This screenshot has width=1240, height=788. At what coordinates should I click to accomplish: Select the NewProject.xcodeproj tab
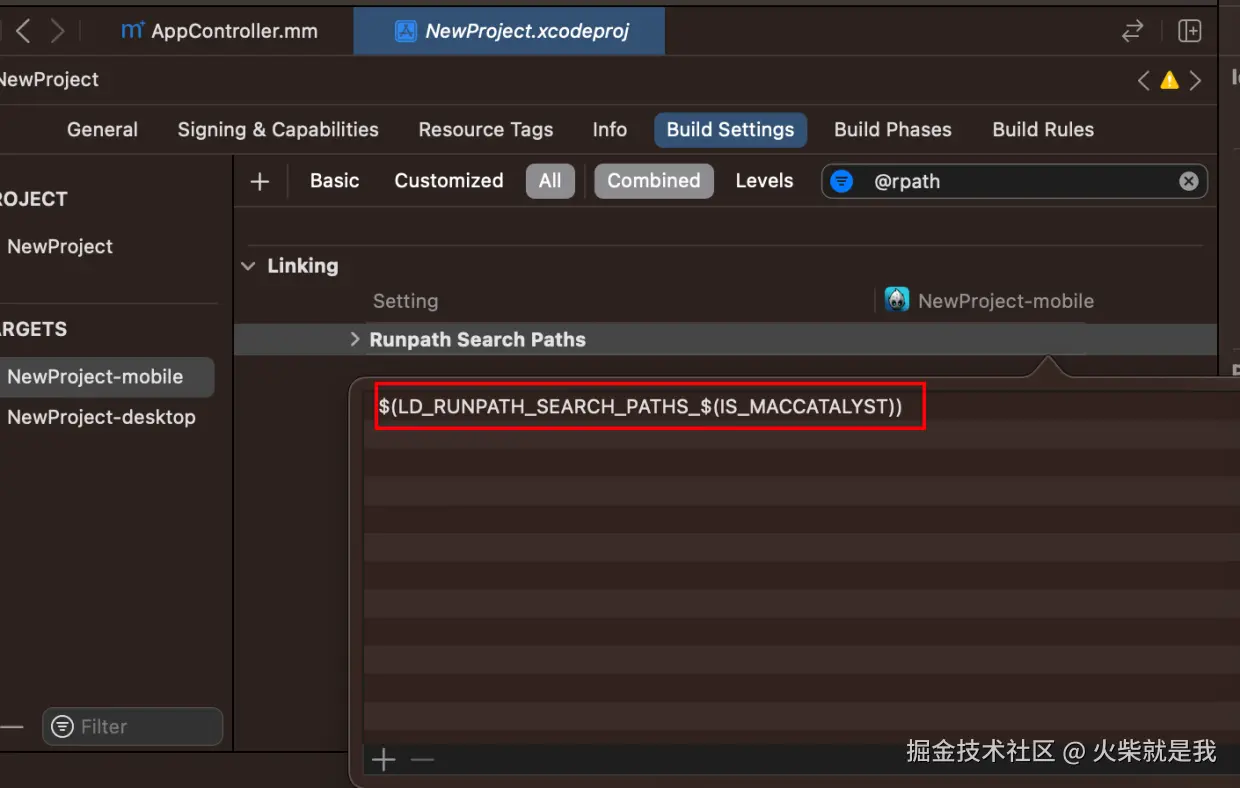click(x=509, y=31)
